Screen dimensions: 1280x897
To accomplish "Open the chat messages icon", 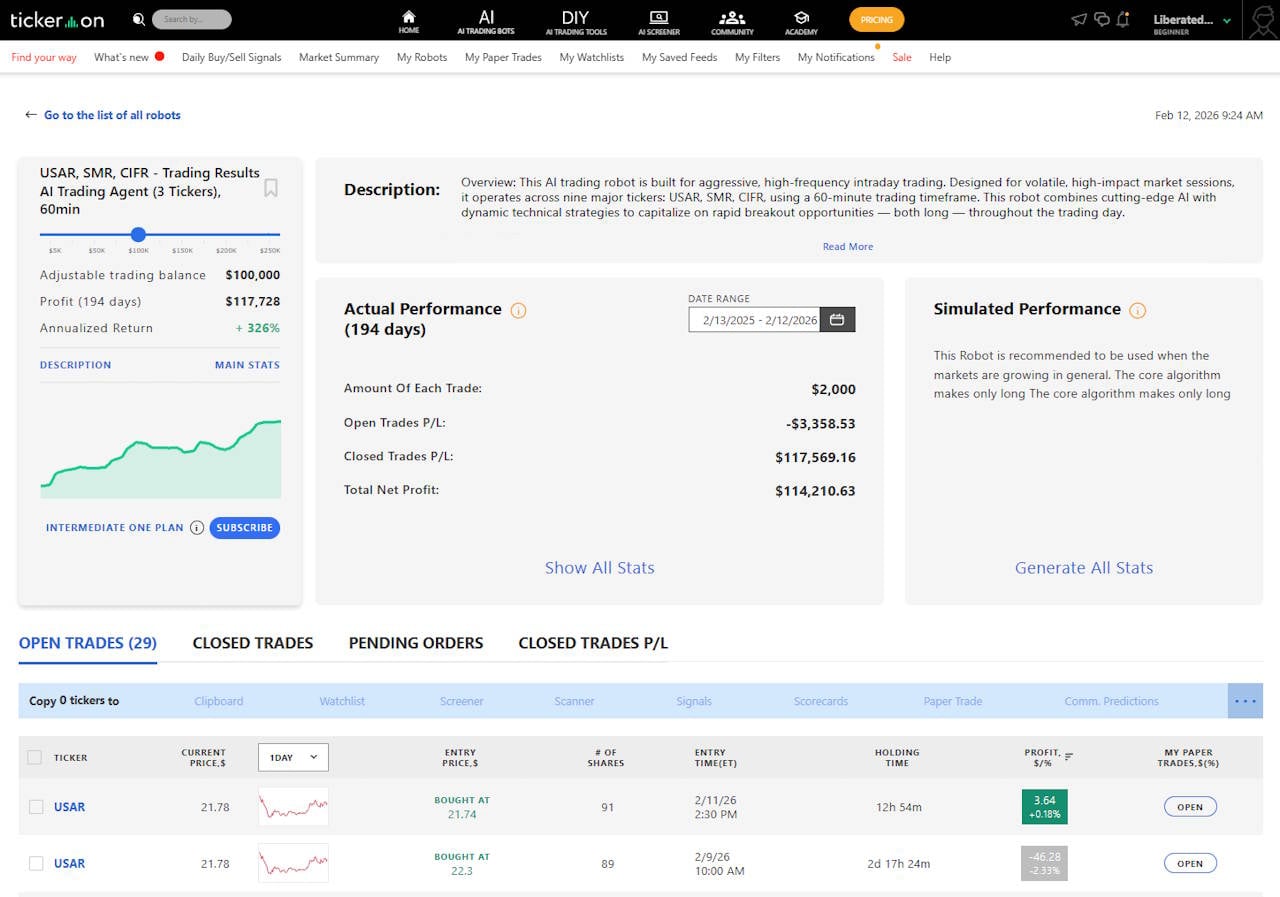I will tap(1101, 19).
